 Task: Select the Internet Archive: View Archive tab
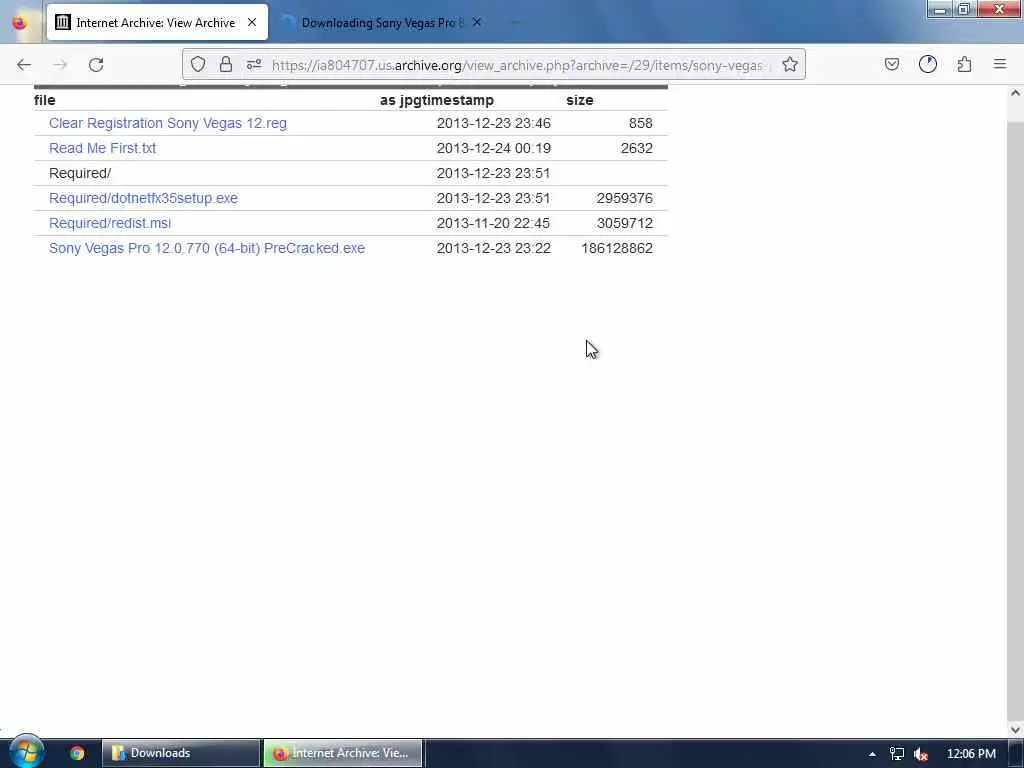pyautogui.click(x=155, y=23)
